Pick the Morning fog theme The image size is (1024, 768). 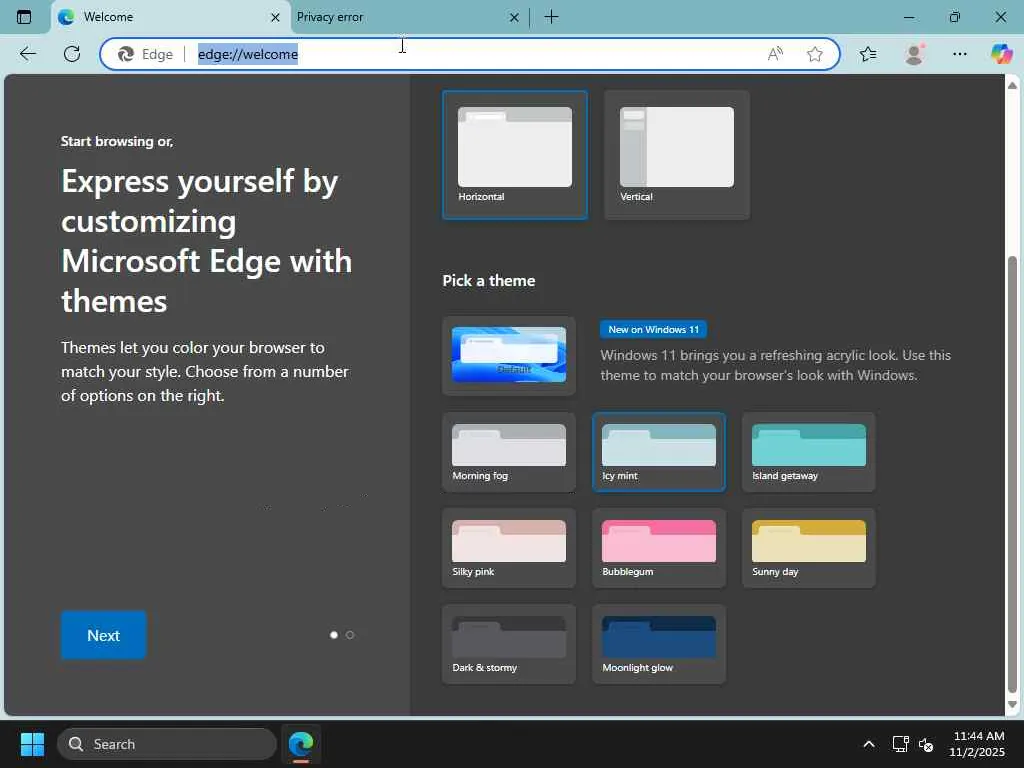(x=509, y=452)
